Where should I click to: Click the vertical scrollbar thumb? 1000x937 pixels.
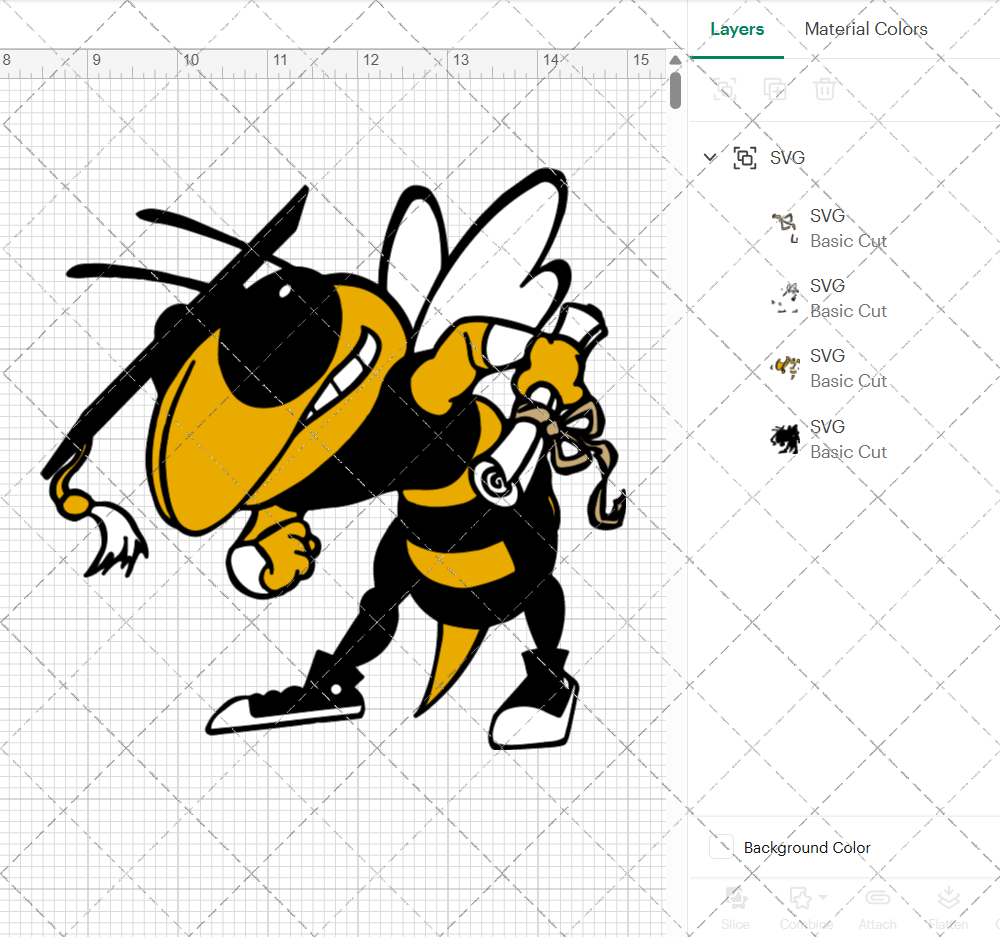[x=675, y=90]
